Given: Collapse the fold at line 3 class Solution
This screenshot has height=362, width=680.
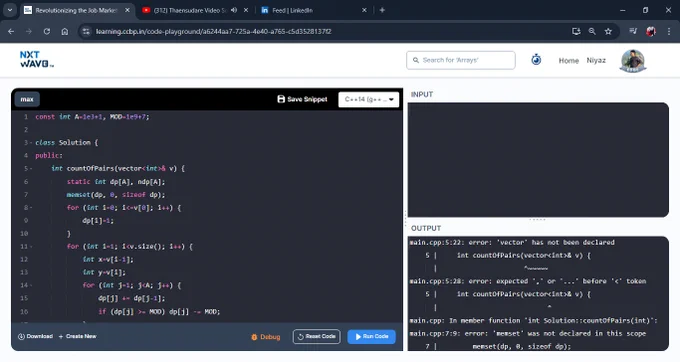Looking at the screenshot, I should (x=31, y=143).
